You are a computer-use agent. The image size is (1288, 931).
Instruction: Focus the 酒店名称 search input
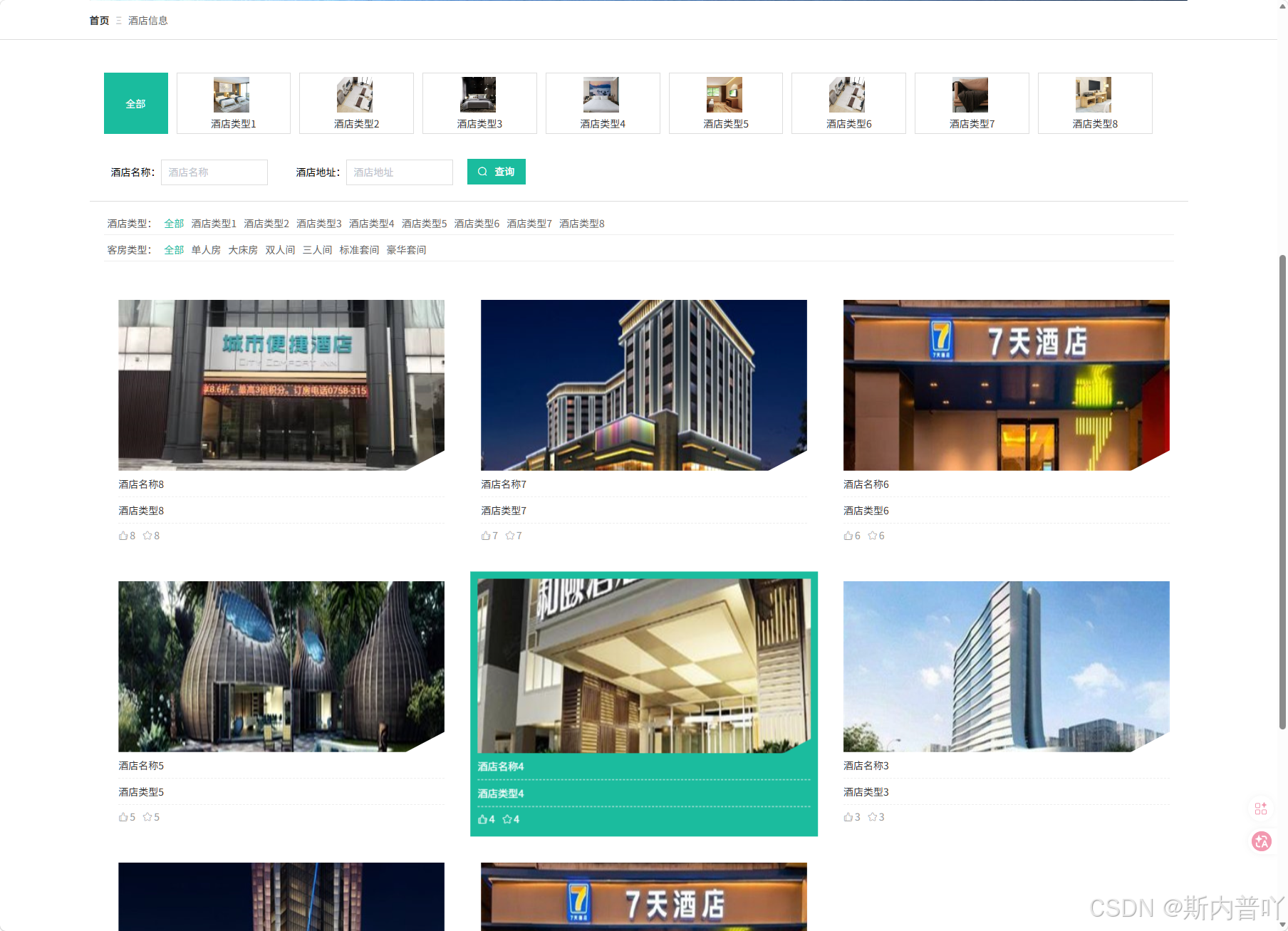point(214,172)
